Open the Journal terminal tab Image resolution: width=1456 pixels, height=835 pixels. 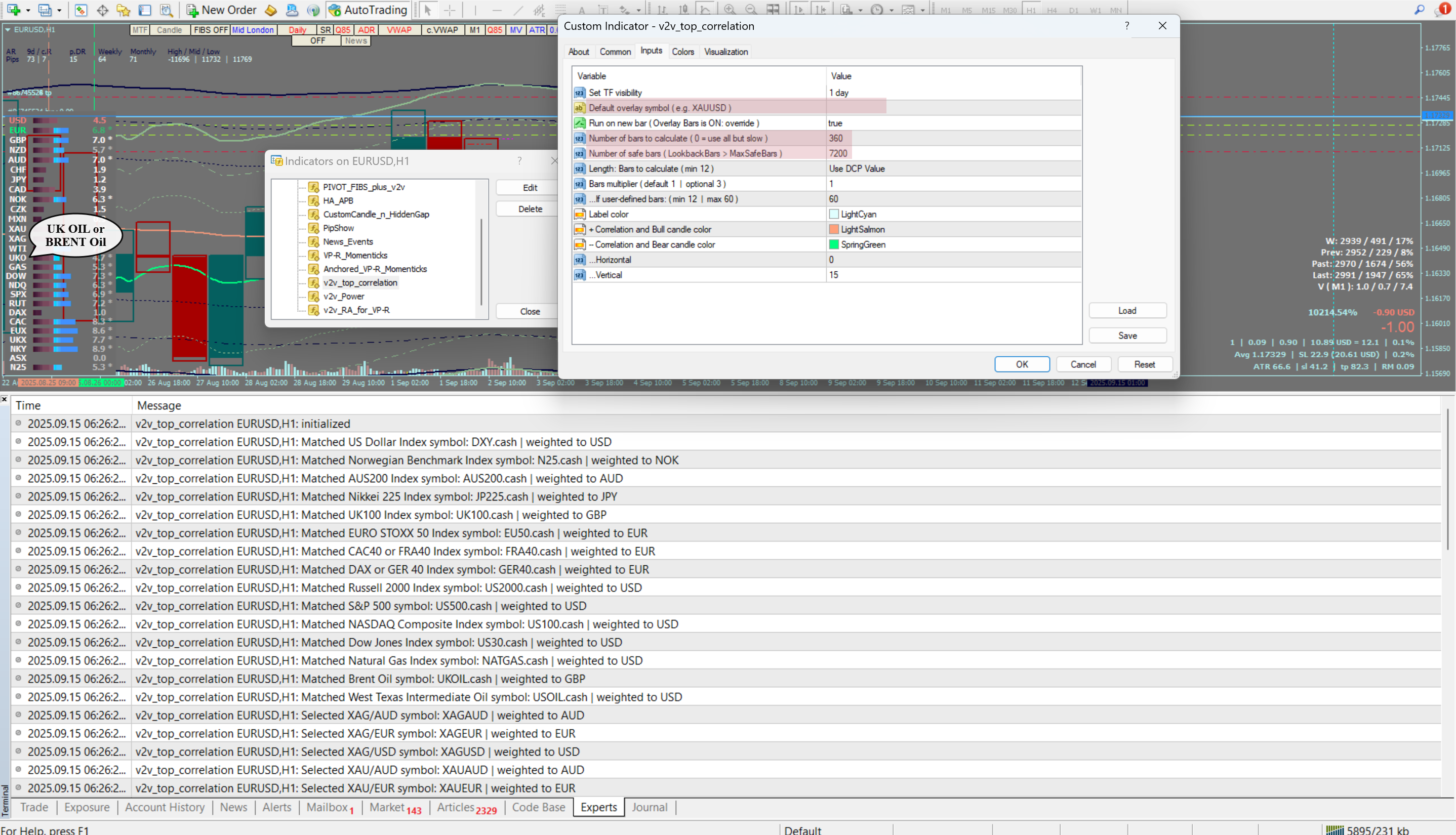(x=649, y=807)
